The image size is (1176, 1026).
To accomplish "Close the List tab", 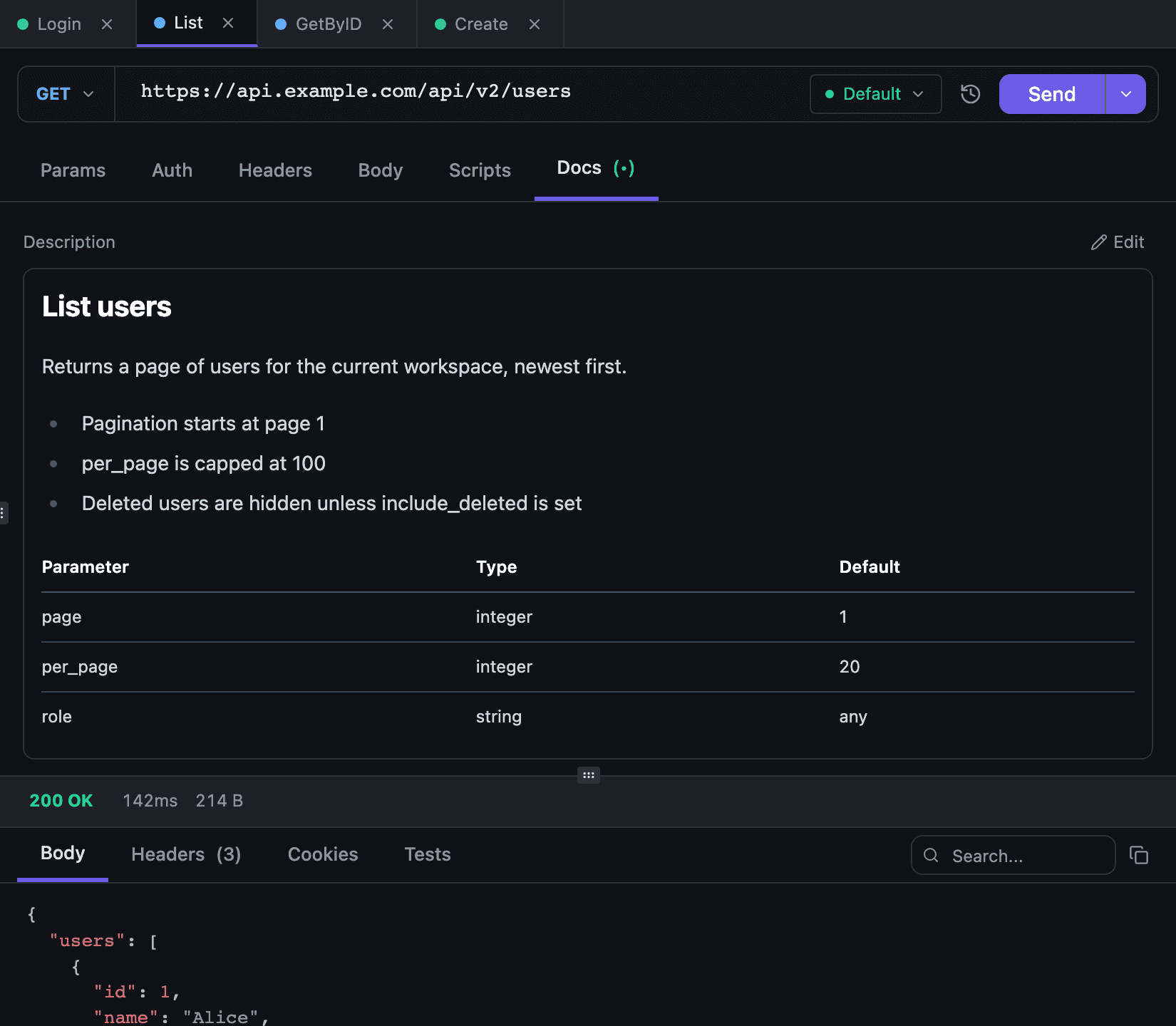I will point(228,23).
